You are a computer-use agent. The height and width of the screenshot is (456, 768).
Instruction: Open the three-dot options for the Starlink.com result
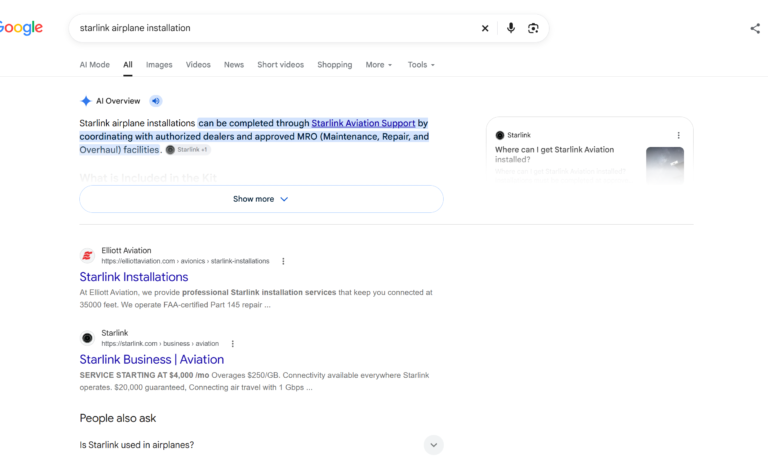coord(233,344)
